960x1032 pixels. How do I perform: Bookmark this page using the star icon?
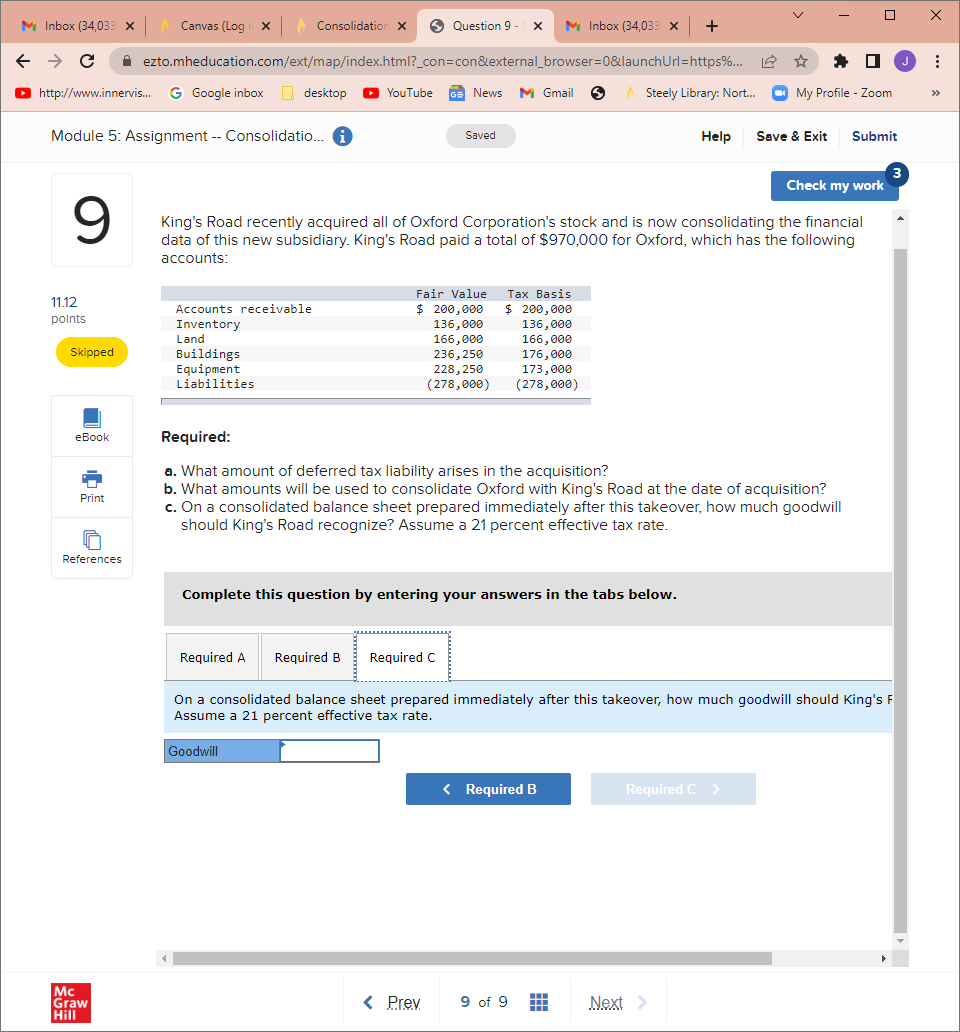[x=801, y=61]
